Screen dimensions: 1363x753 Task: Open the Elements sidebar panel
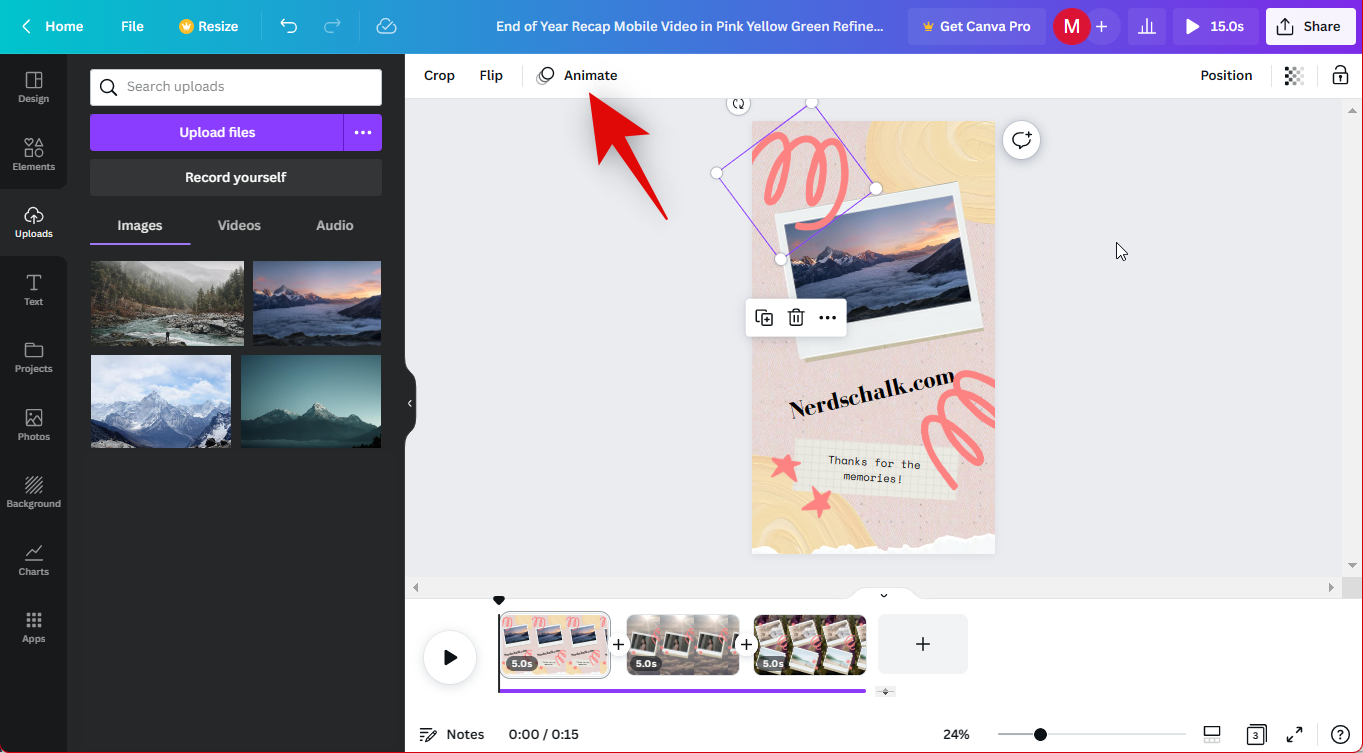(33, 155)
